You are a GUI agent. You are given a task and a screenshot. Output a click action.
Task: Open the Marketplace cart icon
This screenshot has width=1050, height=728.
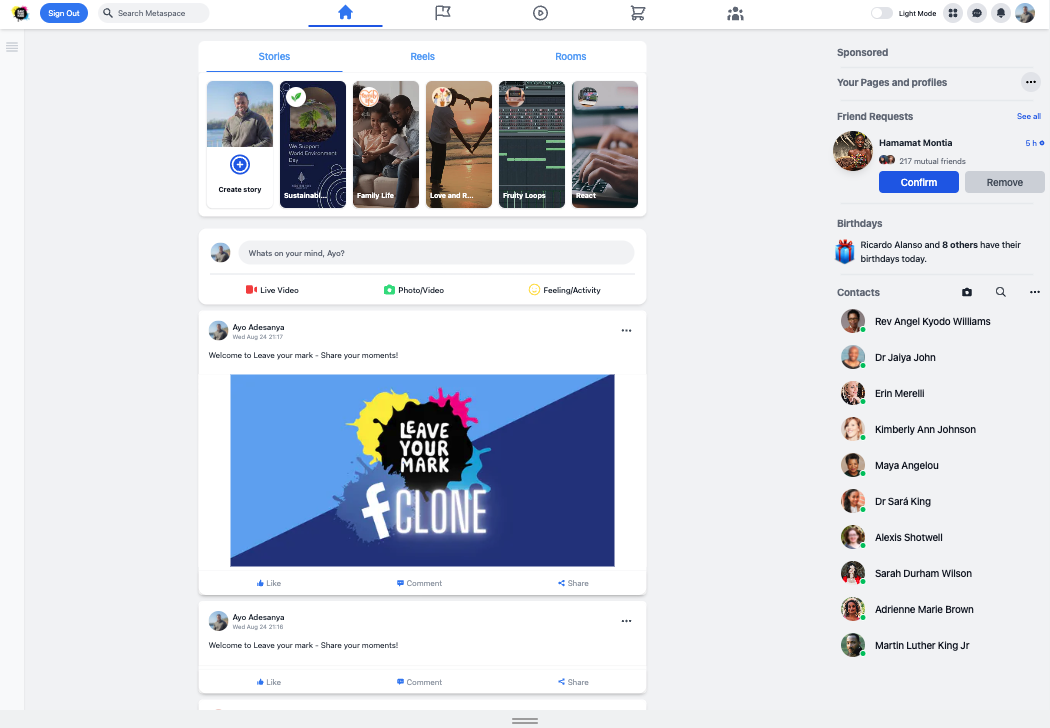click(638, 13)
